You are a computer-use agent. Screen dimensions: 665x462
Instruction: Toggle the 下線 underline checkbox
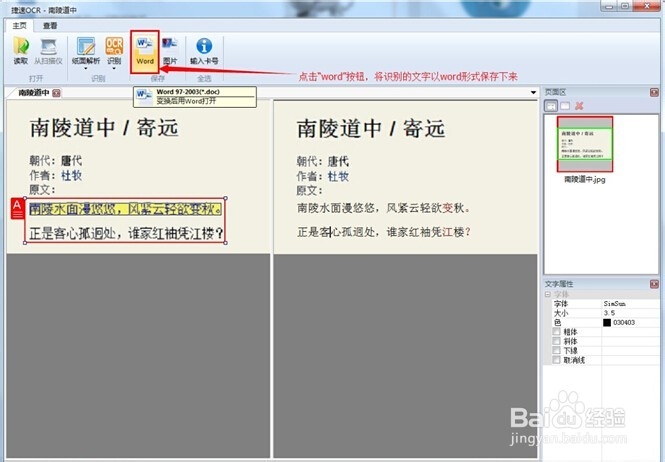click(556, 350)
